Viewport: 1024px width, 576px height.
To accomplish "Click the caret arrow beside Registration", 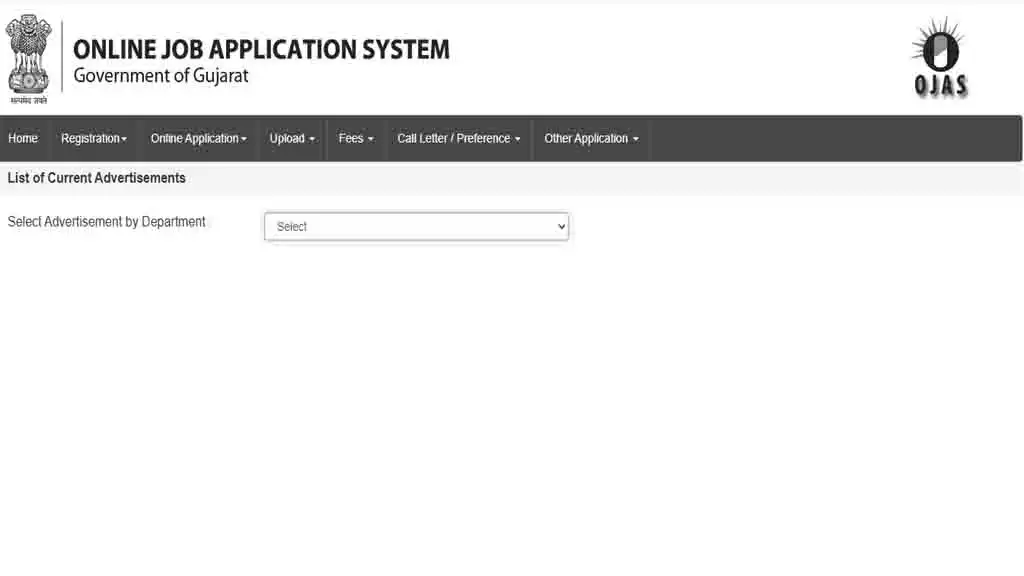I will pyautogui.click(x=124, y=140).
